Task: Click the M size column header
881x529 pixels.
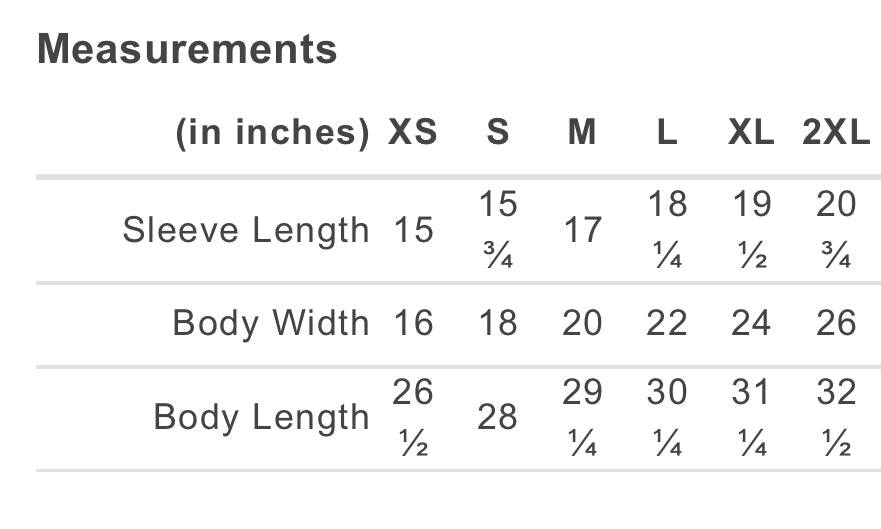Action: pyautogui.click(x=582, y=132)
